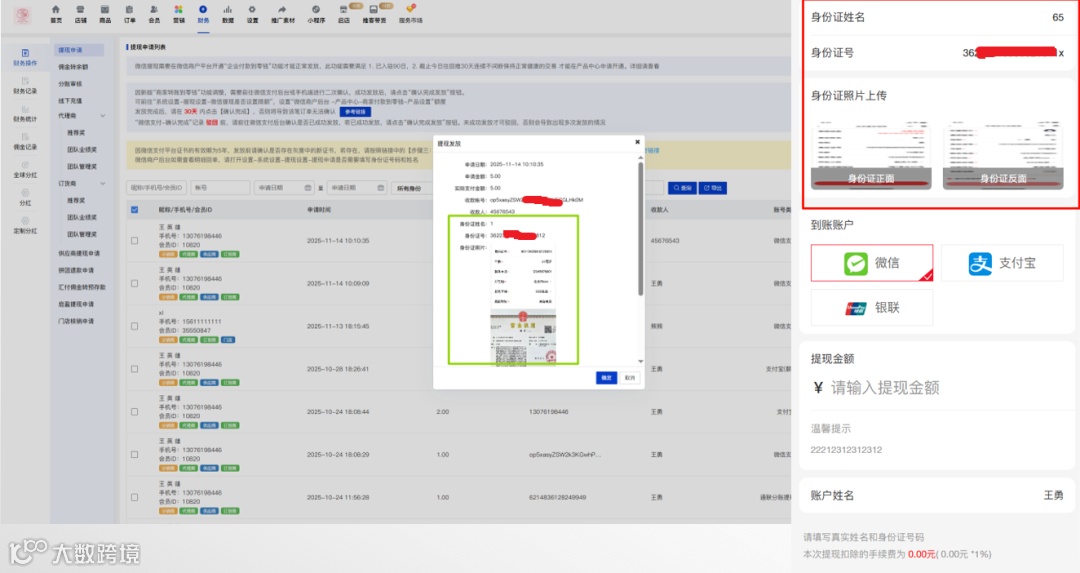Click the 身份证反面 ID back upload thumbnail
The width and height of the screenshot is (1080, 573).
(1003, 155)
